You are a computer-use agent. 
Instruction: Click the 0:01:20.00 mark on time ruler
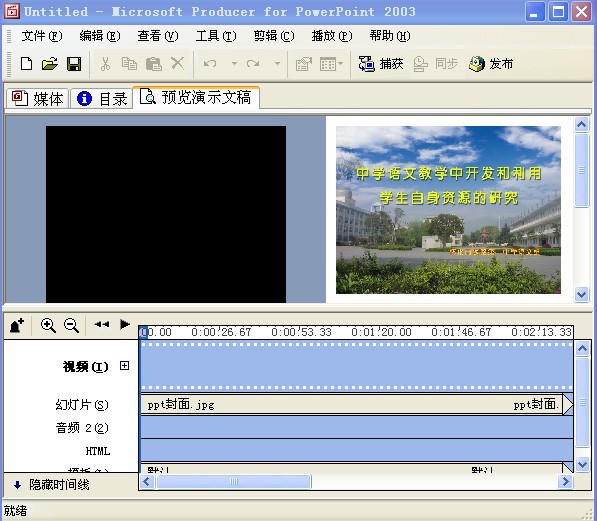pyautogui.click(x=381, y=332)
